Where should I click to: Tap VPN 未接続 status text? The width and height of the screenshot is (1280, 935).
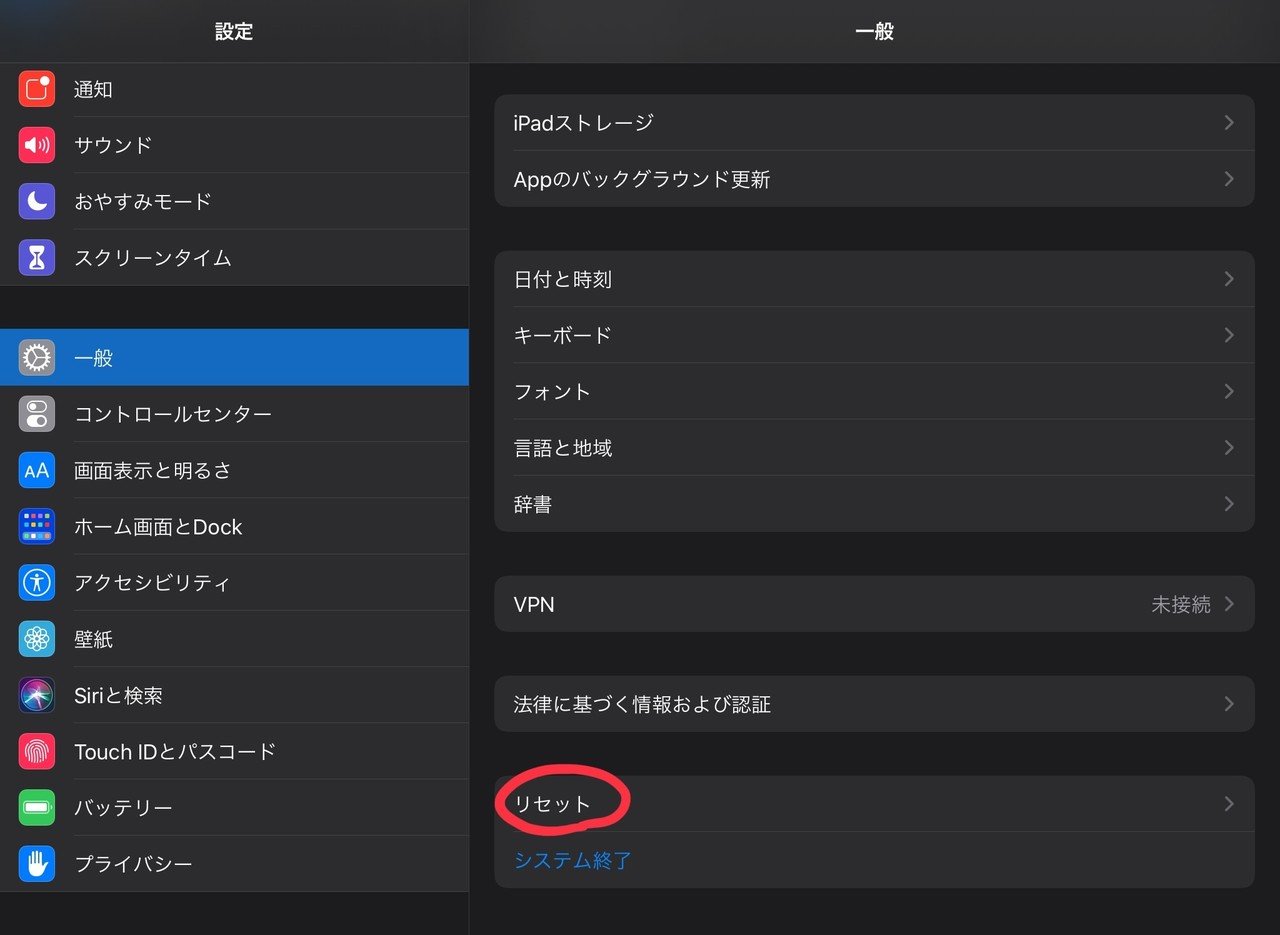click(x=1181, y=605)
